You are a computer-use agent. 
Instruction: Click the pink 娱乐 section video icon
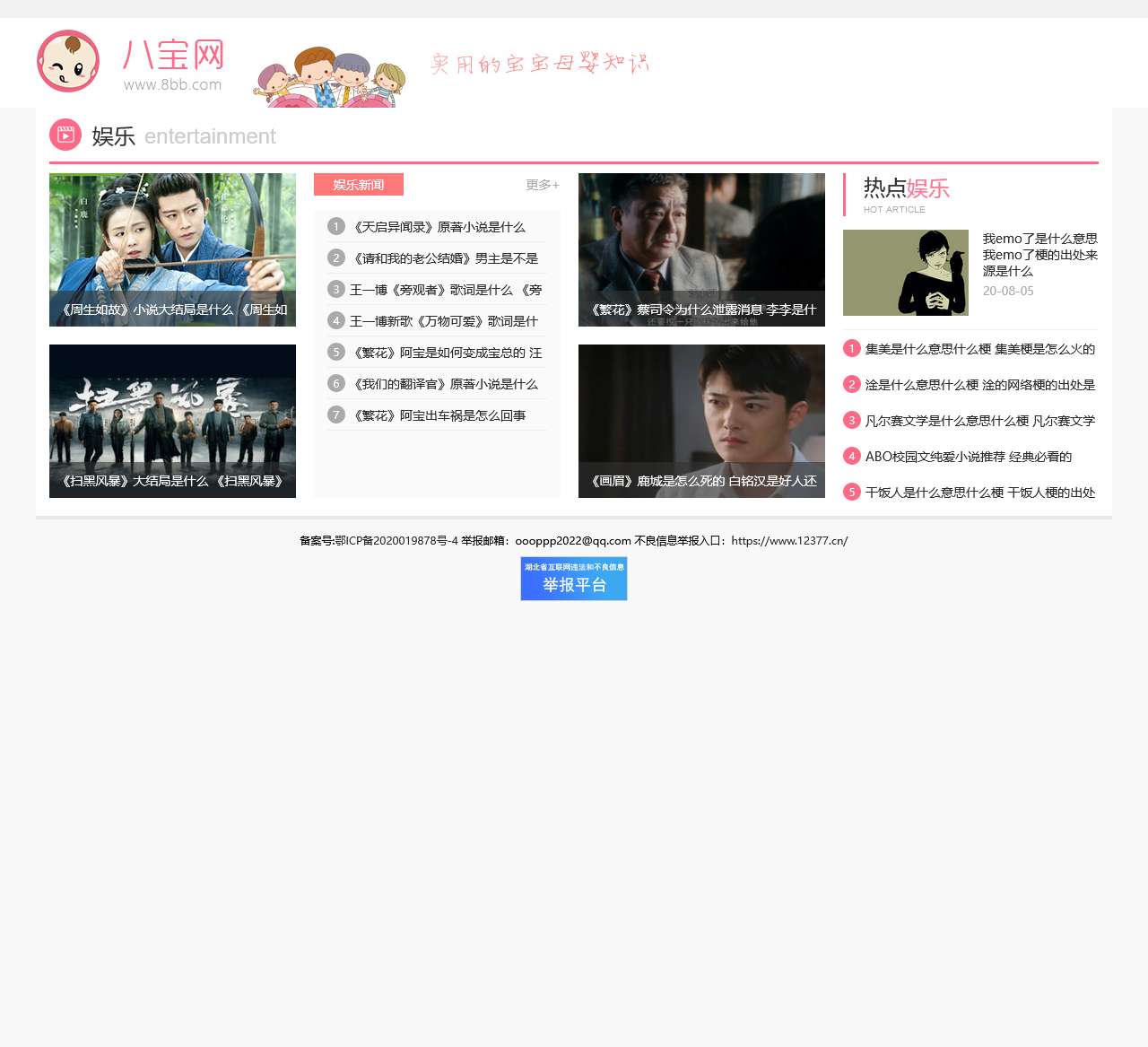click(x=65, y=135)
